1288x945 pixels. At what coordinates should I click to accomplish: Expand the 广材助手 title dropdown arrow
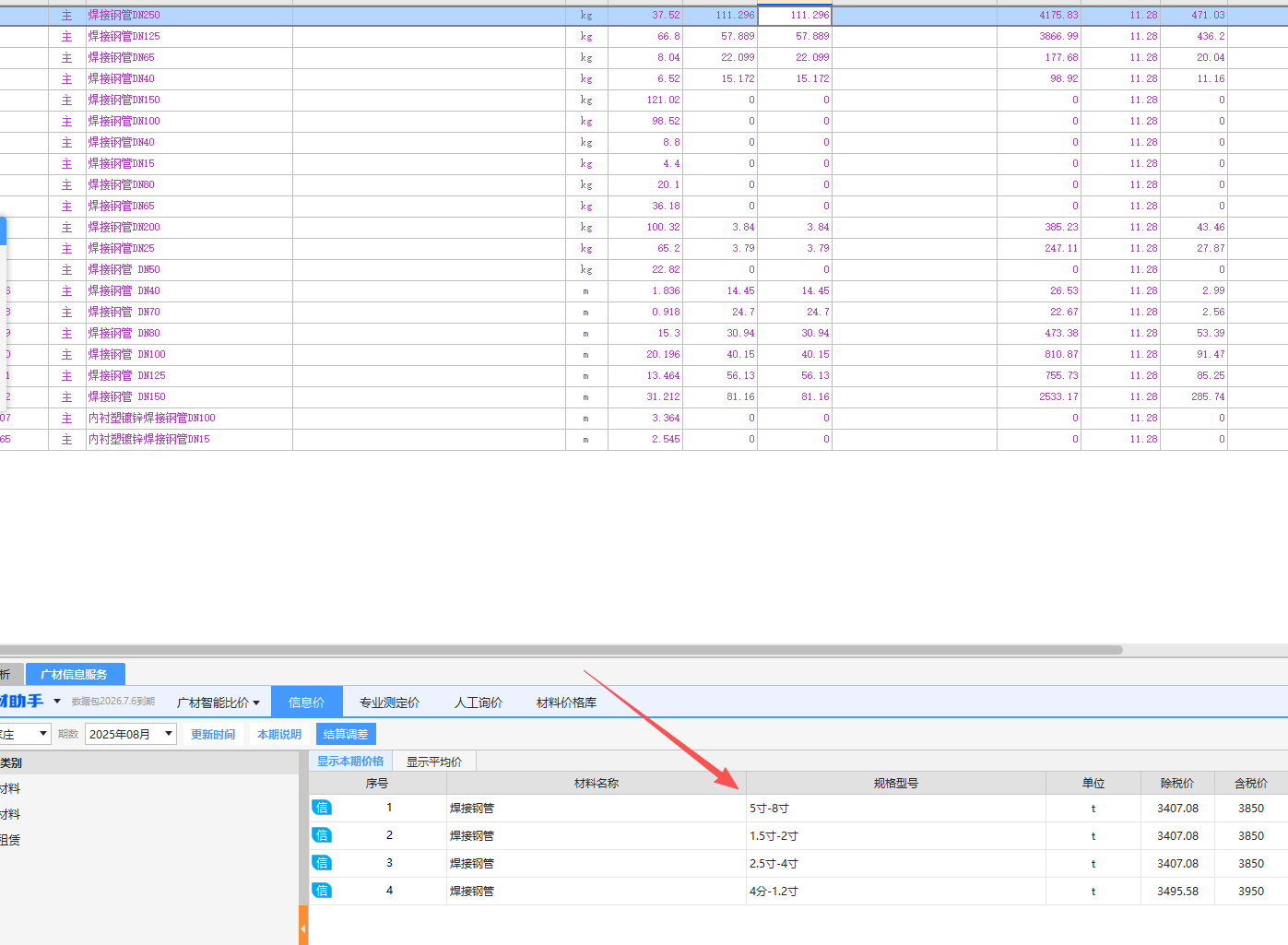(57, 702)
